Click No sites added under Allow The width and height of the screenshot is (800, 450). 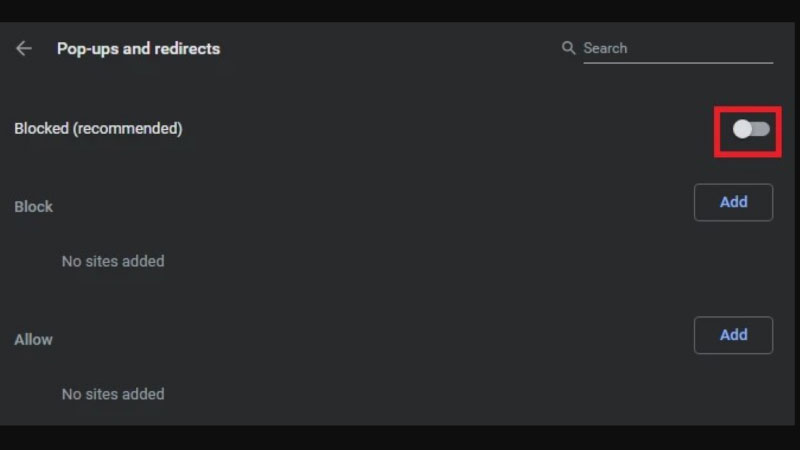[113, 394]
